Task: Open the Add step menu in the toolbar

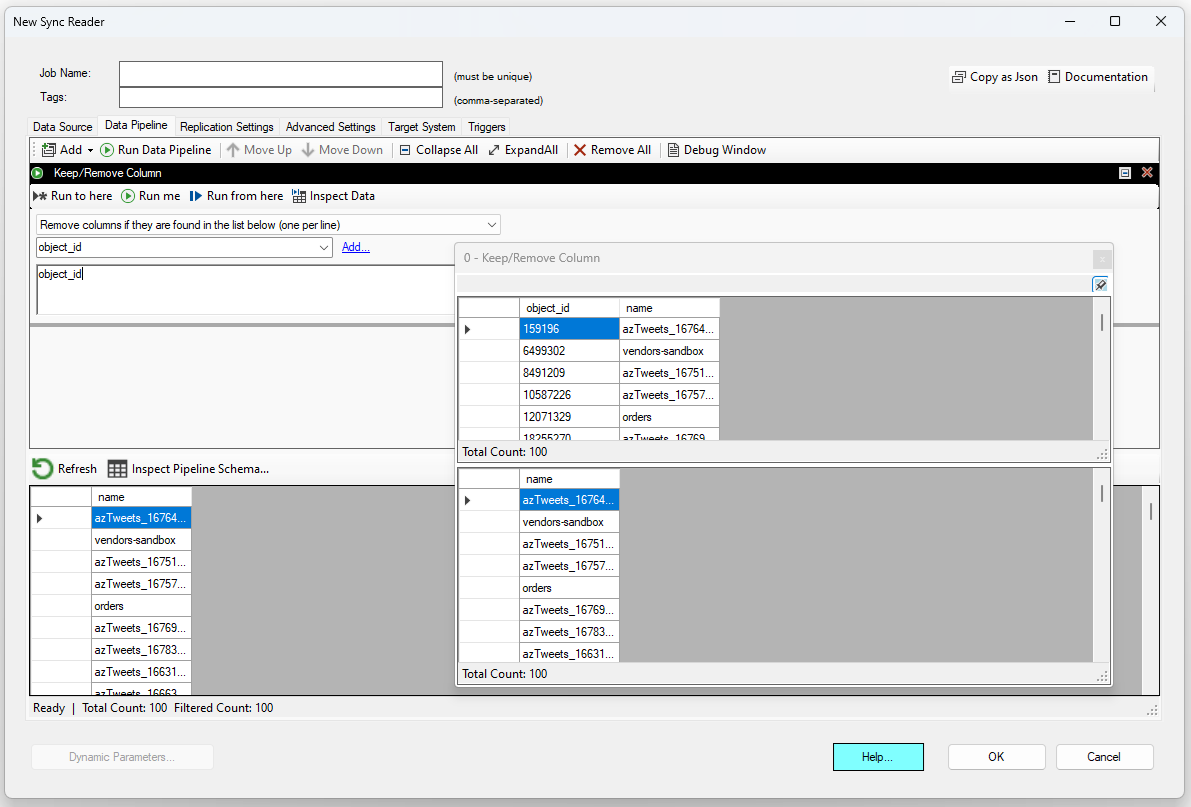Action: (x=68, y=150)
